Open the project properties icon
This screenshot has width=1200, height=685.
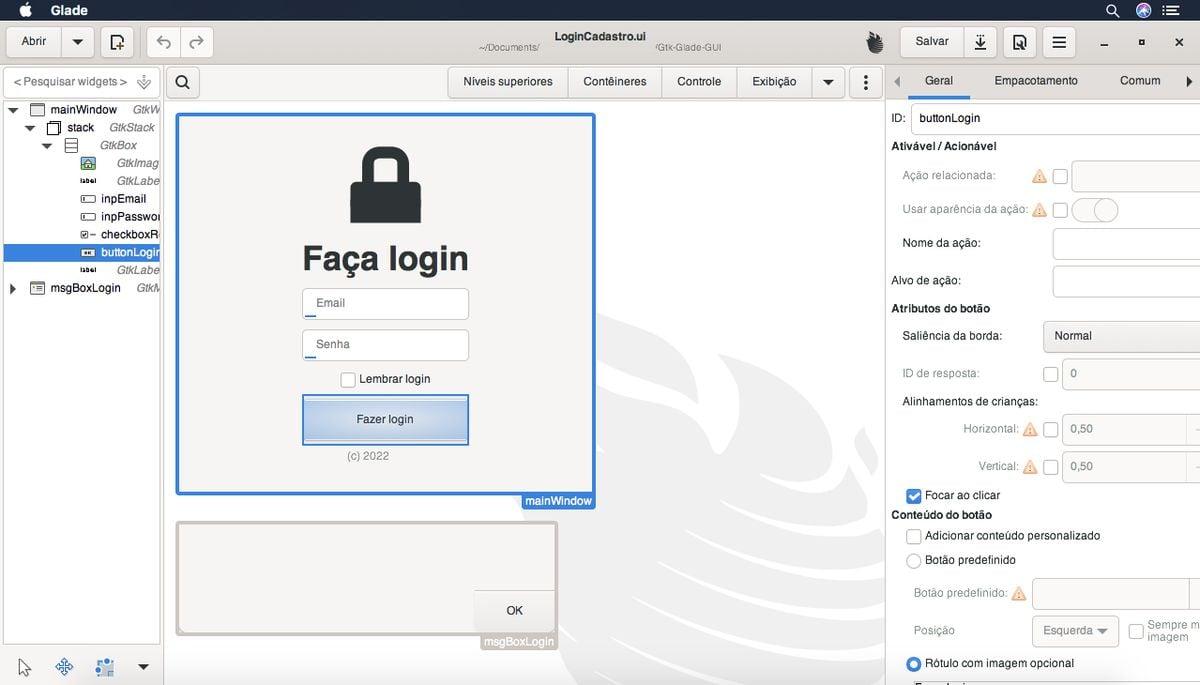click(x=1019, y=42)
